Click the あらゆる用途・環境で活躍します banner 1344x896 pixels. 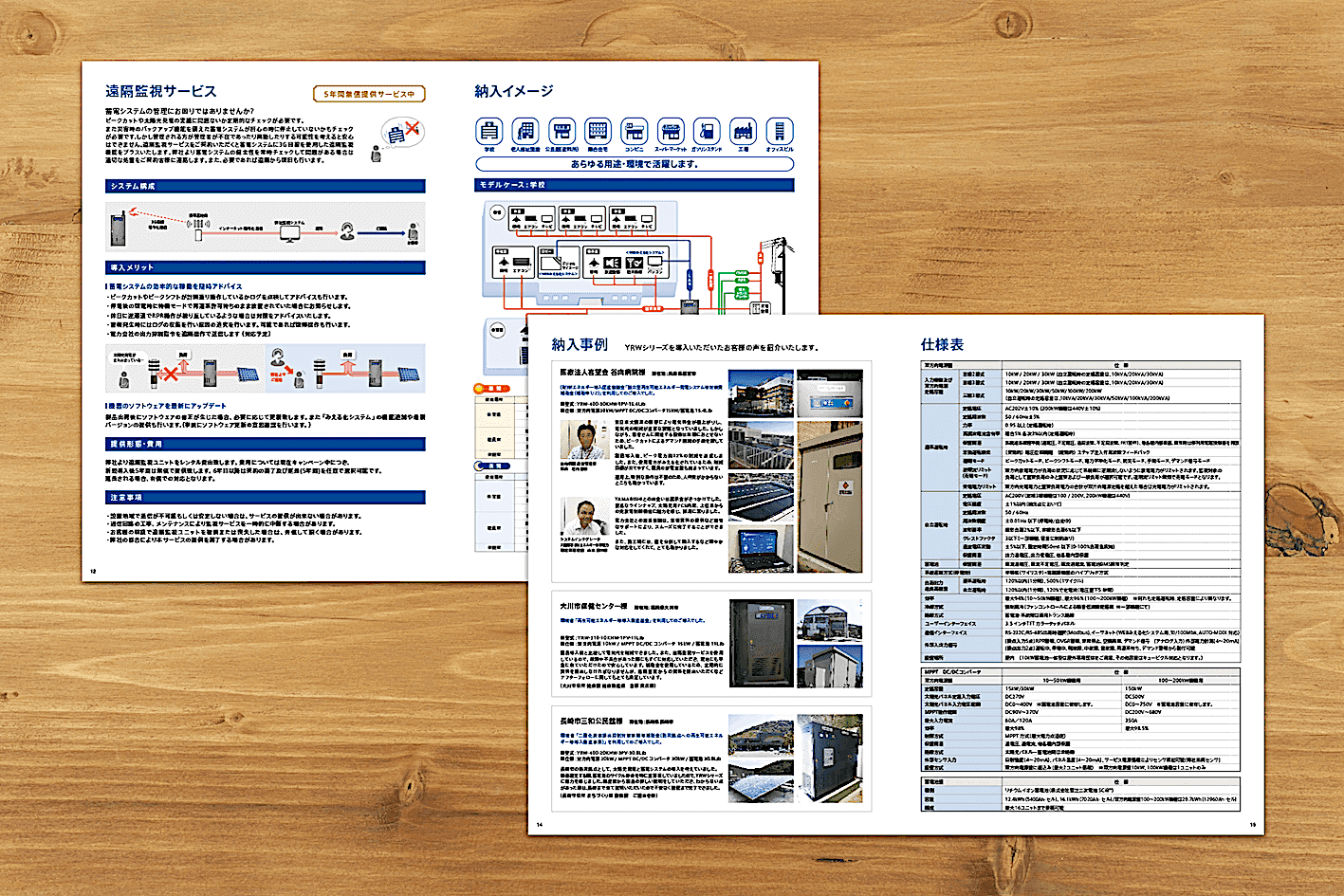635,164
